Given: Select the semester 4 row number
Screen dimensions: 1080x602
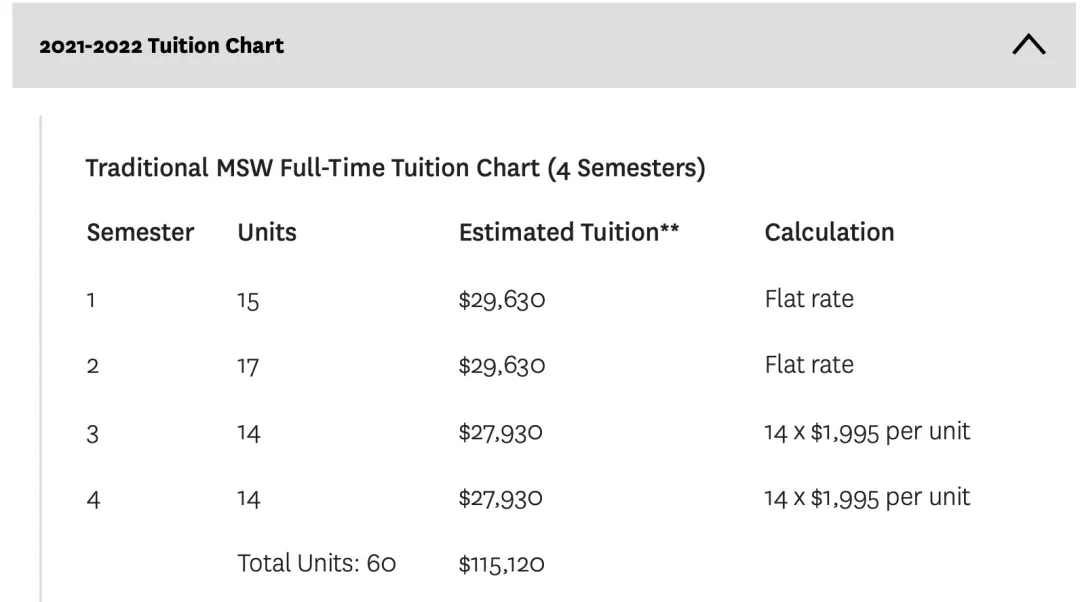Looking at the screenshot, I should point(93,498).
